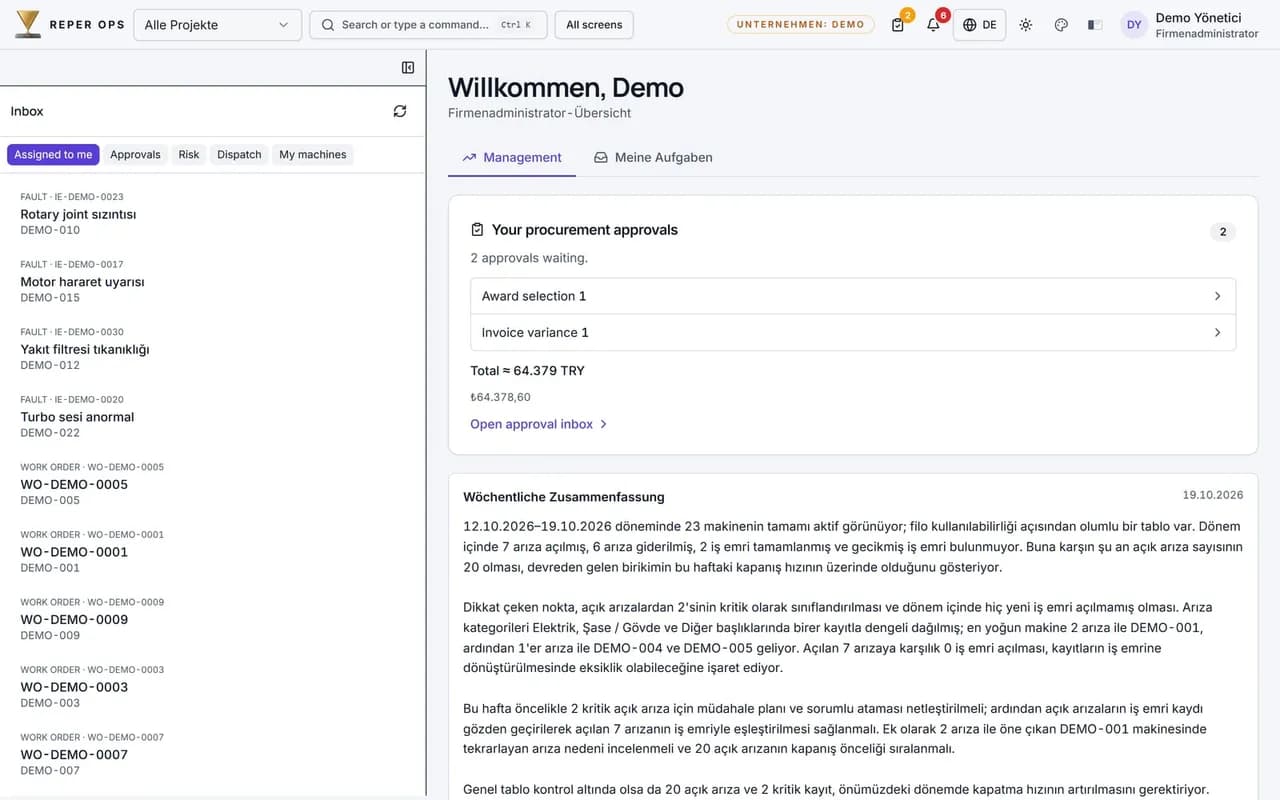Viewport: 1280px width, 800px height.
Task: Click the Total ≈ 64.379 TRY text
Action: pyautogui.click(x=528, y=371)
